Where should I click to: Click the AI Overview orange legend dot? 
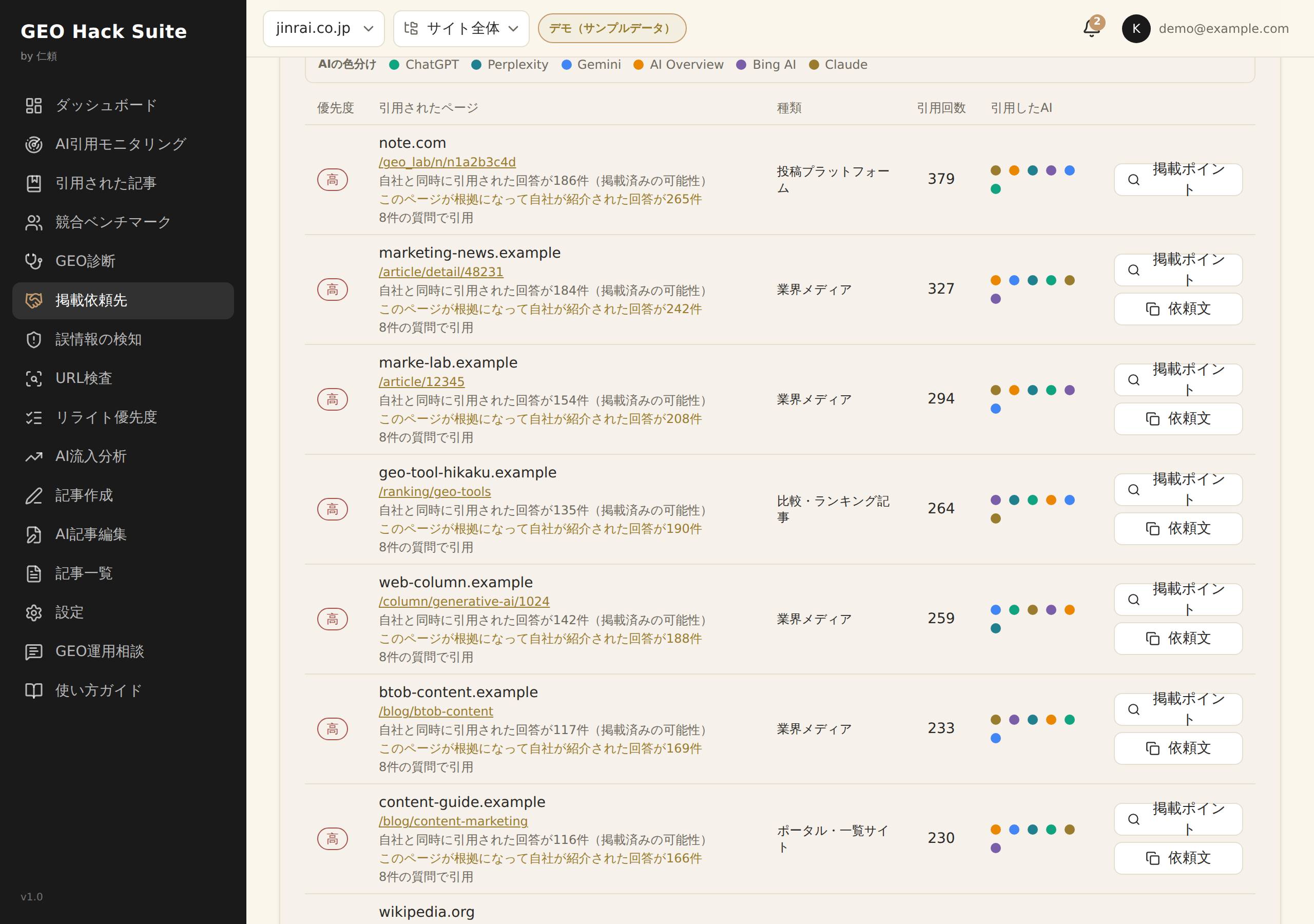639,65
